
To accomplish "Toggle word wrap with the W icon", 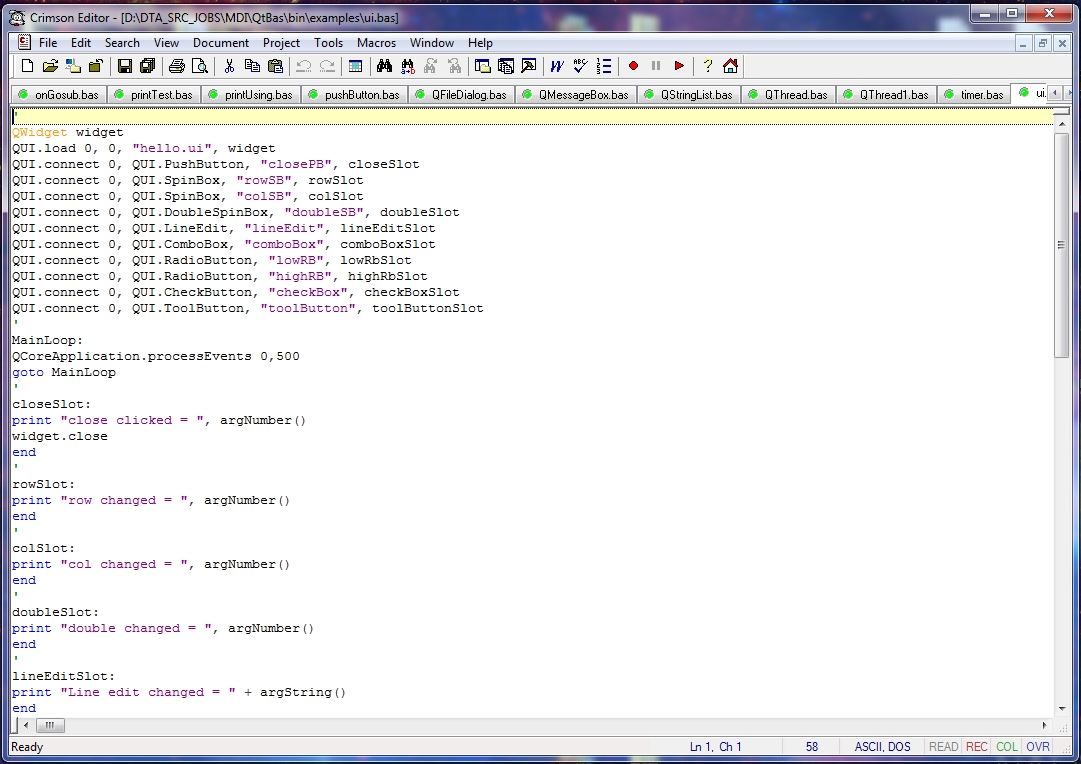I will click(x=556, y=66).
